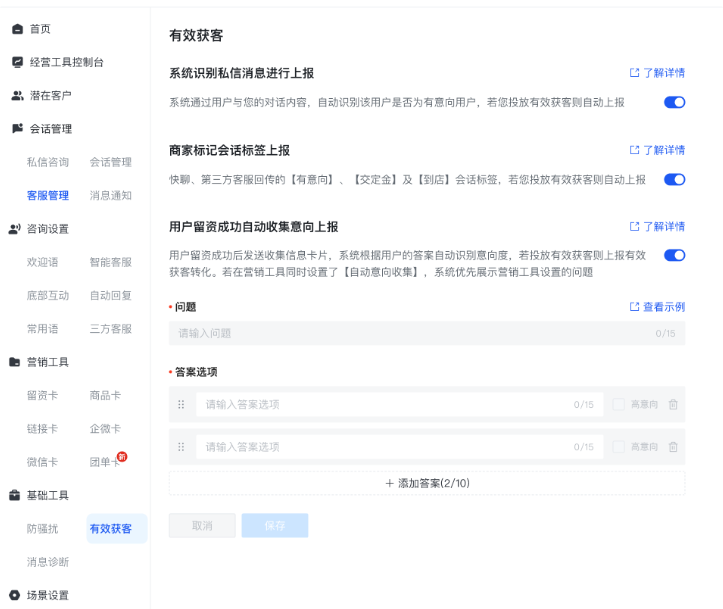Check 高意向 for second answer option
723x609 pixels.
618,447
